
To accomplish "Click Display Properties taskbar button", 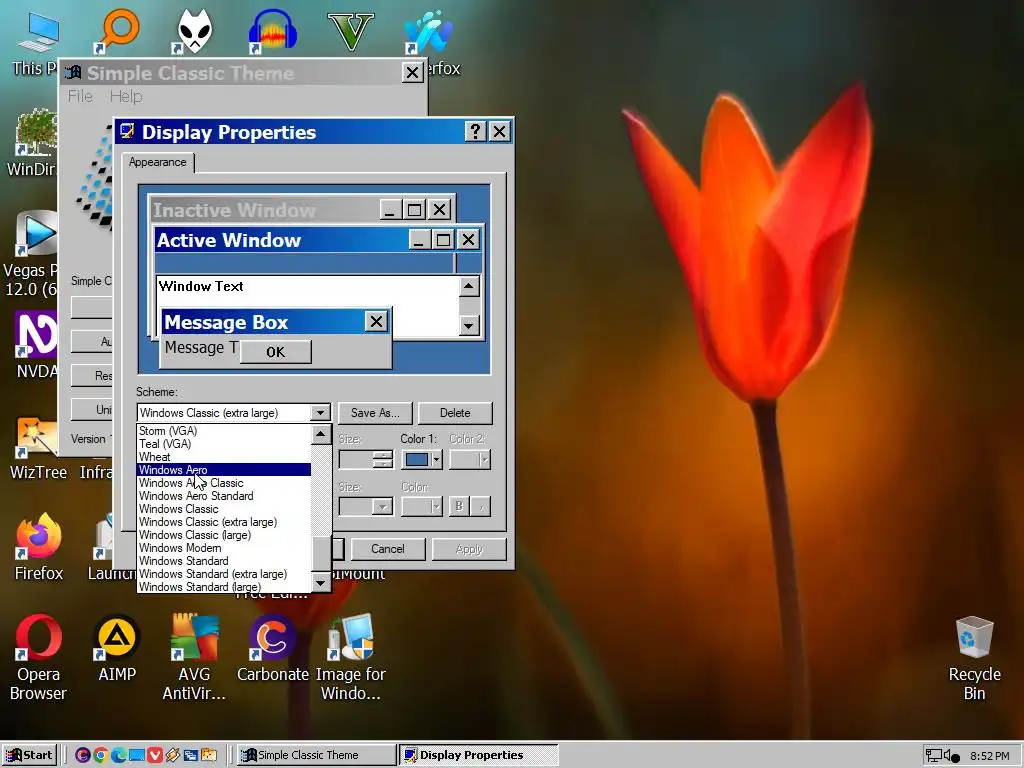I will tap(477, 755).
